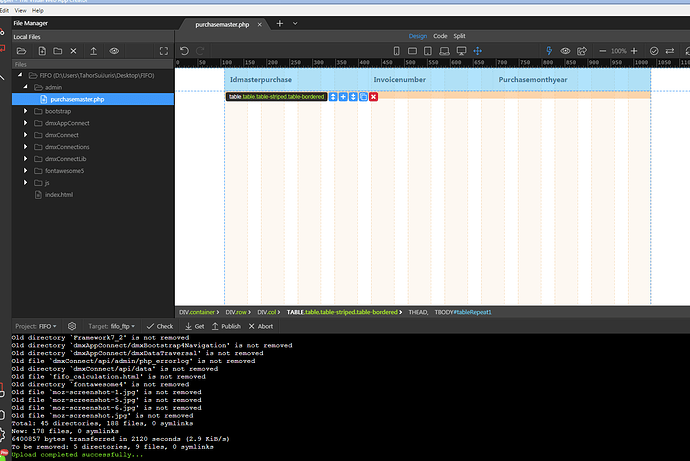Toggle the preview eye in the design toolbar
The height and width of the screenshot is (461, 690).
pos(565,51)
